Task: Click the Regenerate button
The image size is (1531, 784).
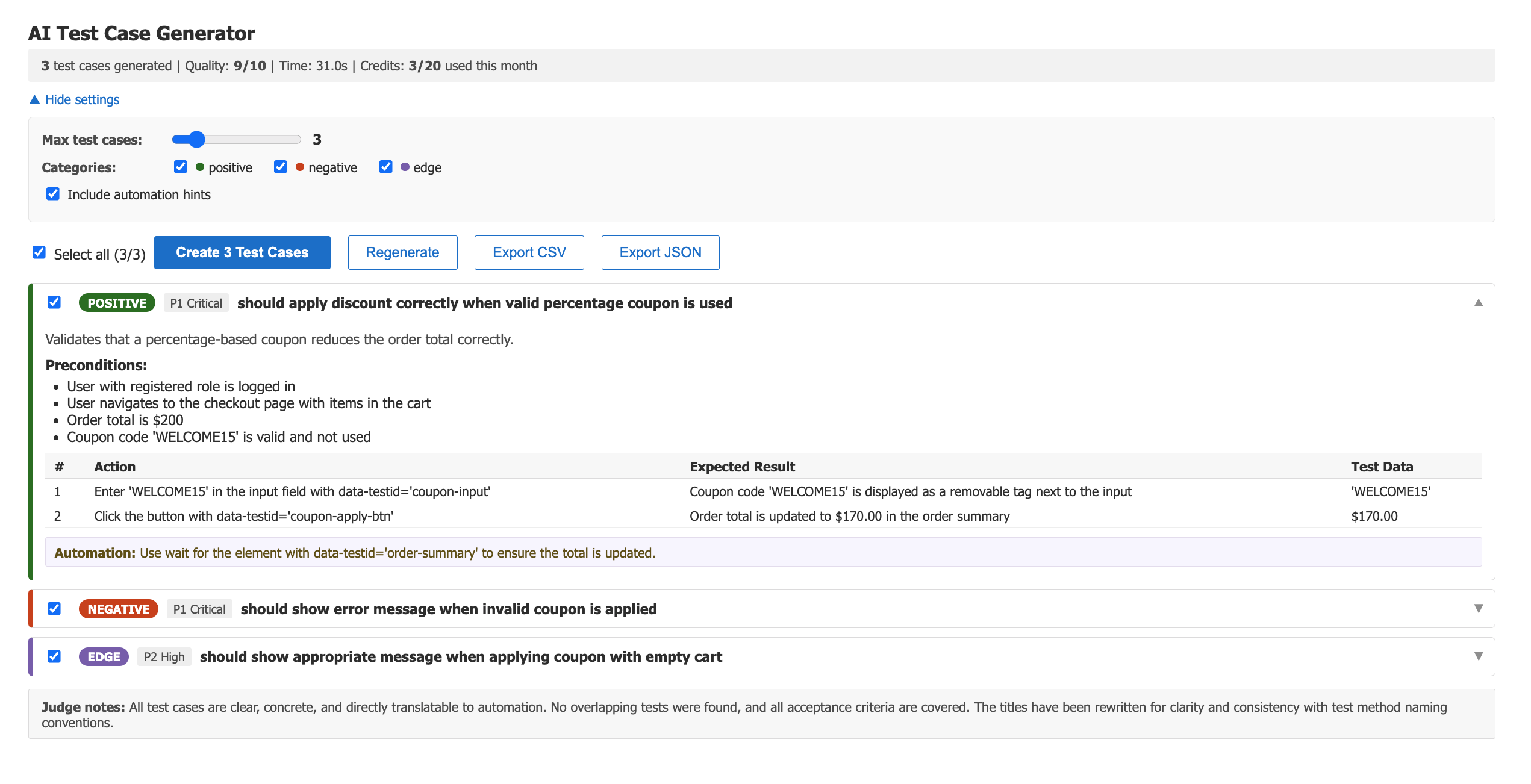Action: tap(402, 252)
